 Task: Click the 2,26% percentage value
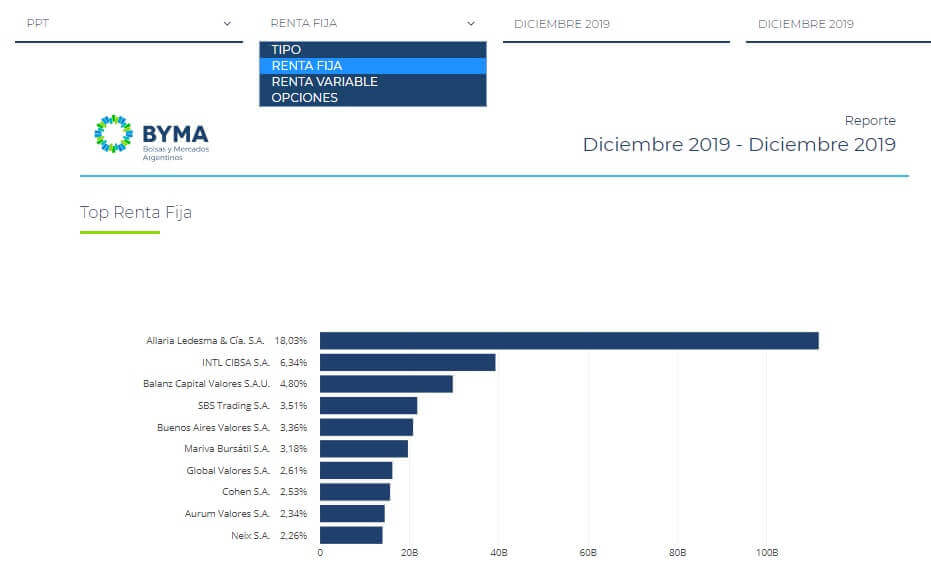pyautogui.click(x=294, y=535)
